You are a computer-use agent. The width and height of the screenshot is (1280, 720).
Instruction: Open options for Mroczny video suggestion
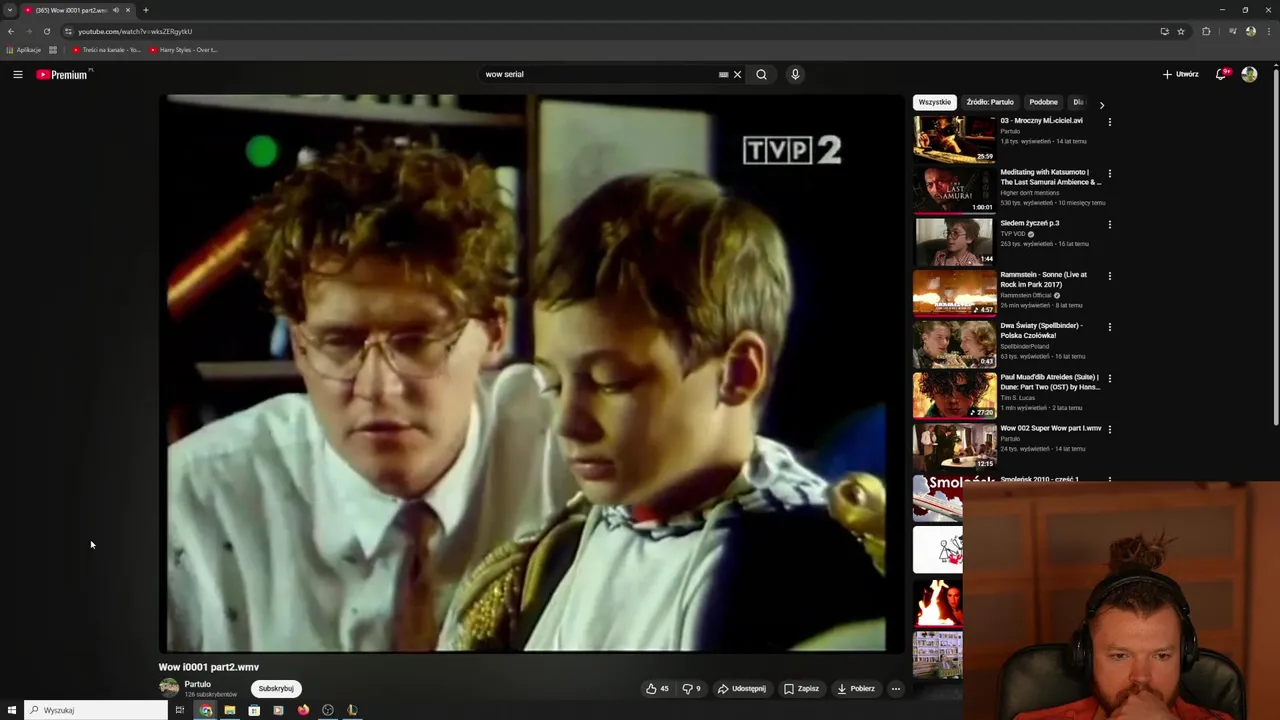coord(1109,122)
